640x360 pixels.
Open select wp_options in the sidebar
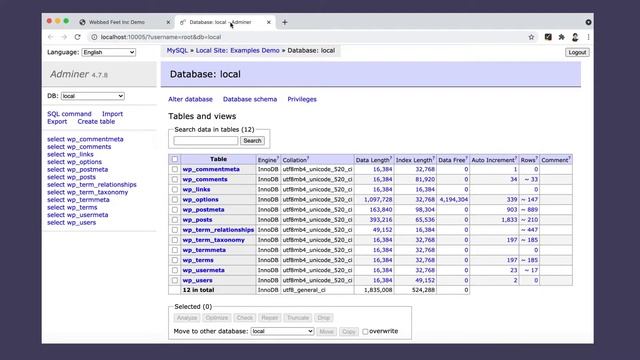coord(74,162)
